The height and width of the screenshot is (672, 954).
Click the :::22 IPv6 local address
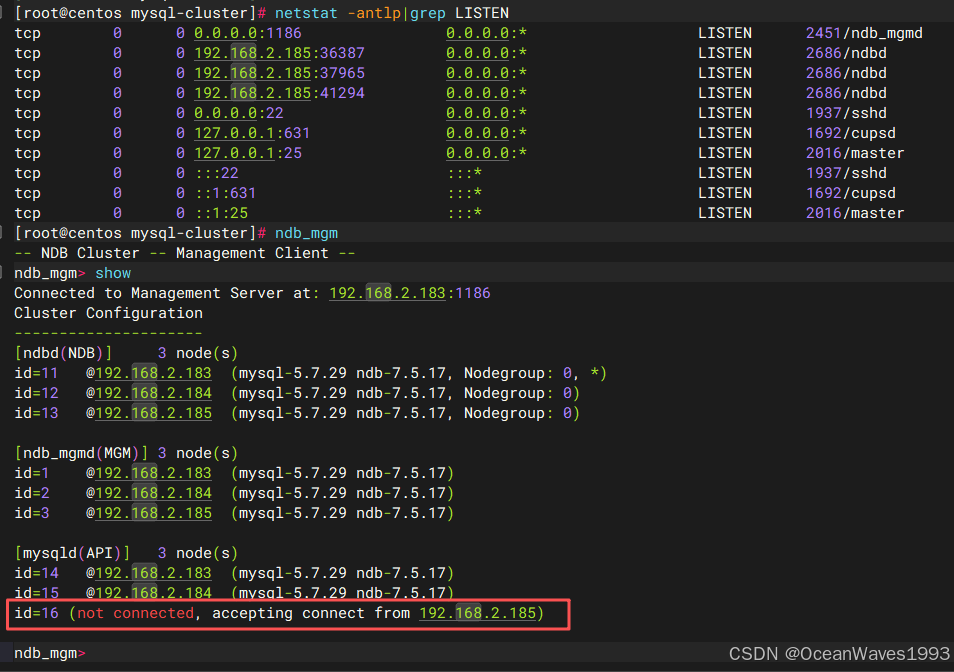point(217,173)
